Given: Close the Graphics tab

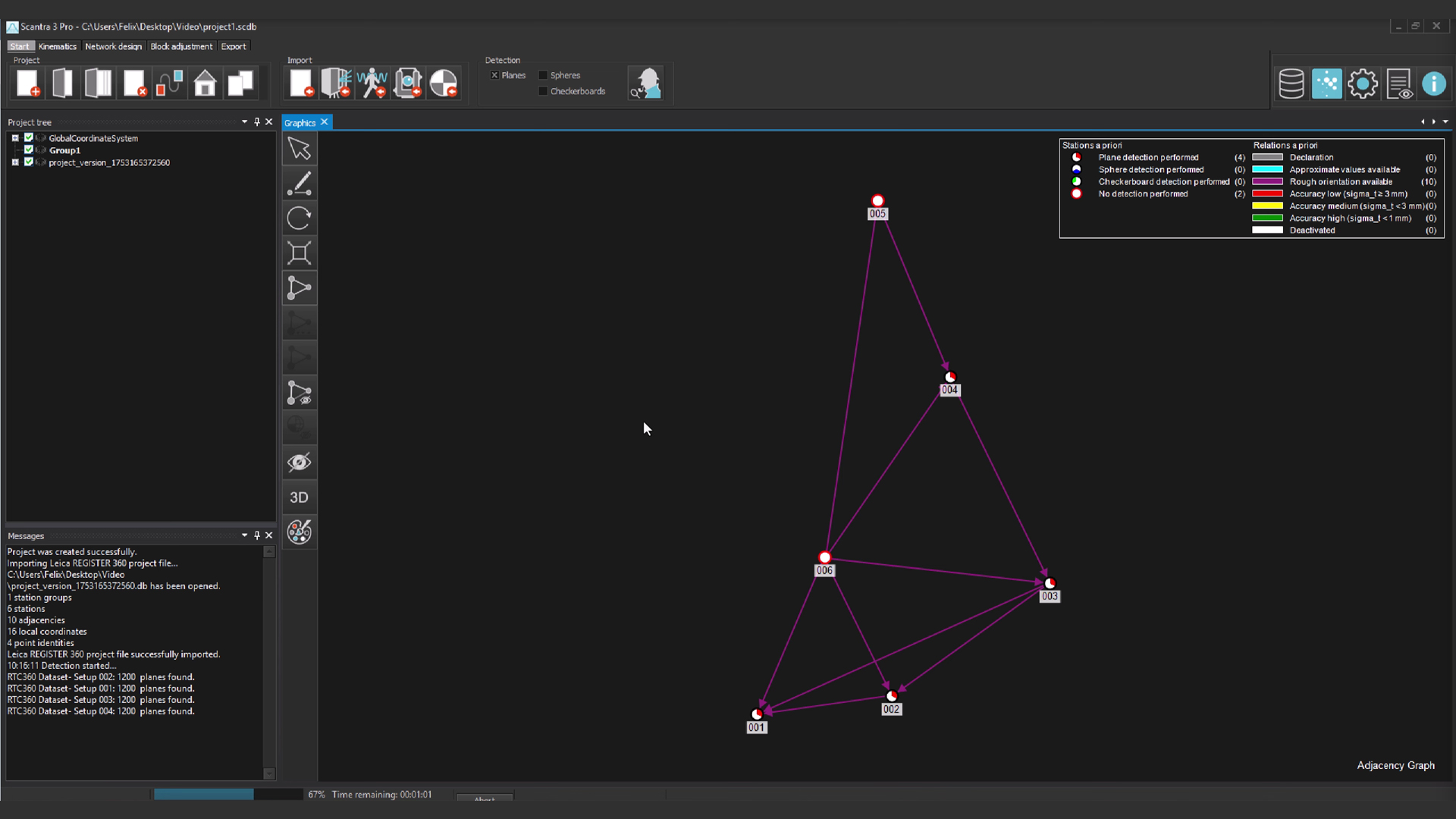Looking at the screenshot, I should click(x=325, y=122).
